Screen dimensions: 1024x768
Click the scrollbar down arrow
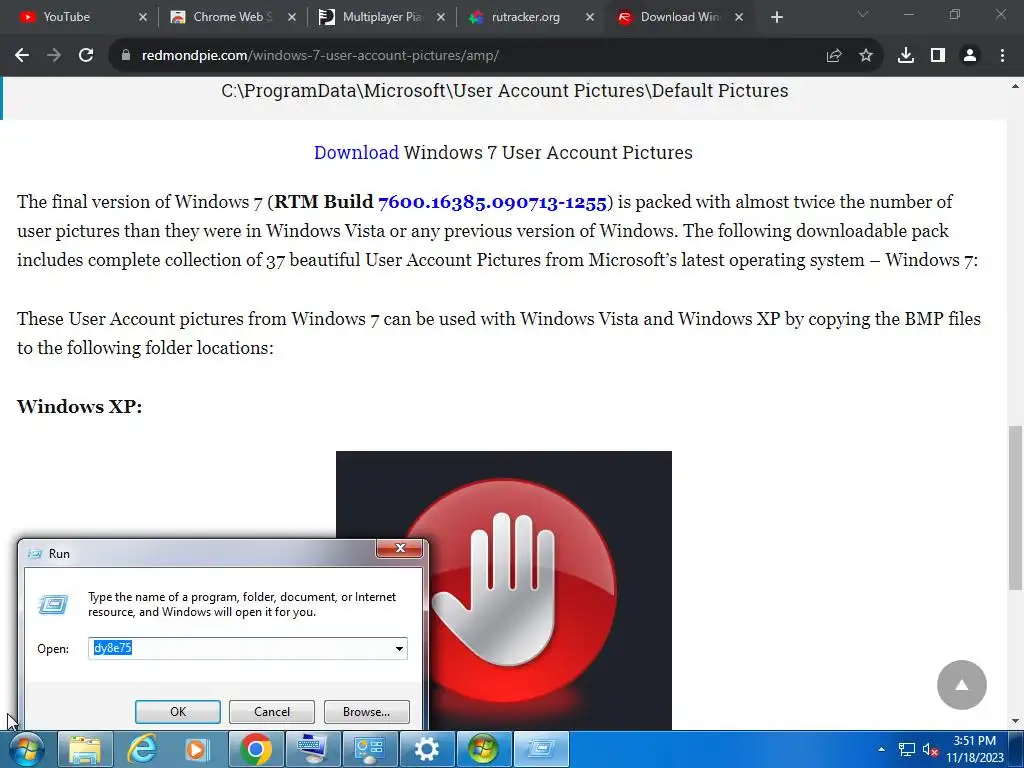click(x=1016, y=722)
